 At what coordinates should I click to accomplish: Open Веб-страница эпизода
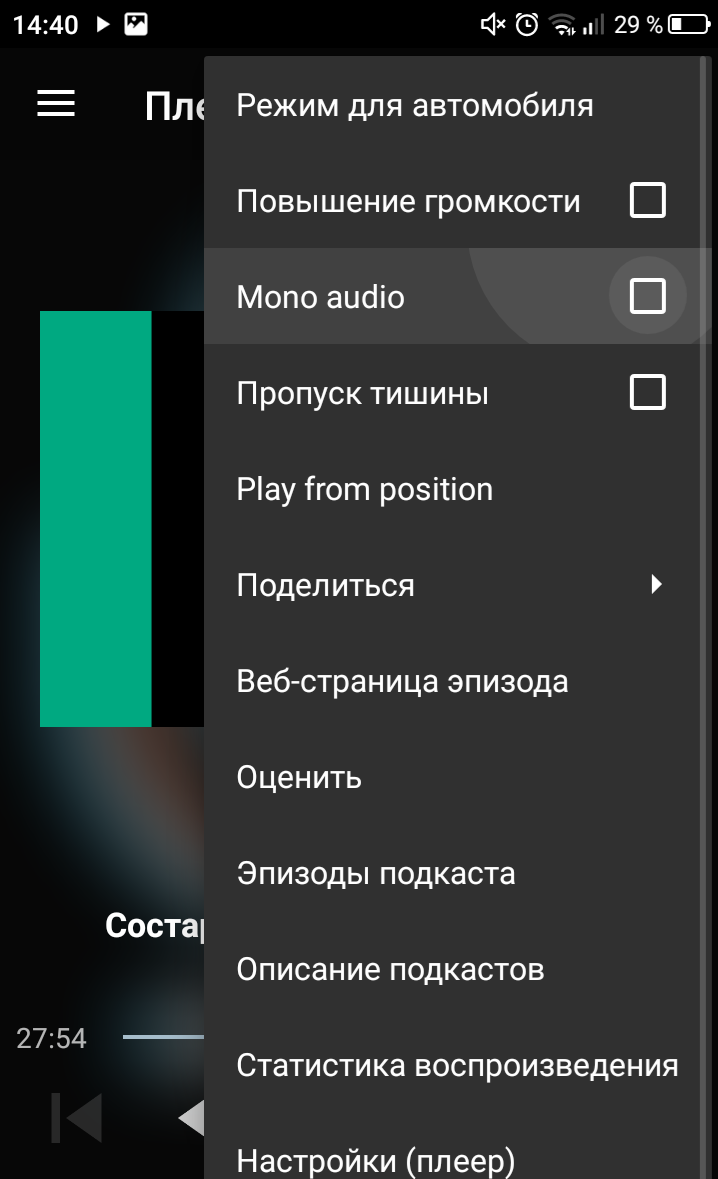click(457, 681)
